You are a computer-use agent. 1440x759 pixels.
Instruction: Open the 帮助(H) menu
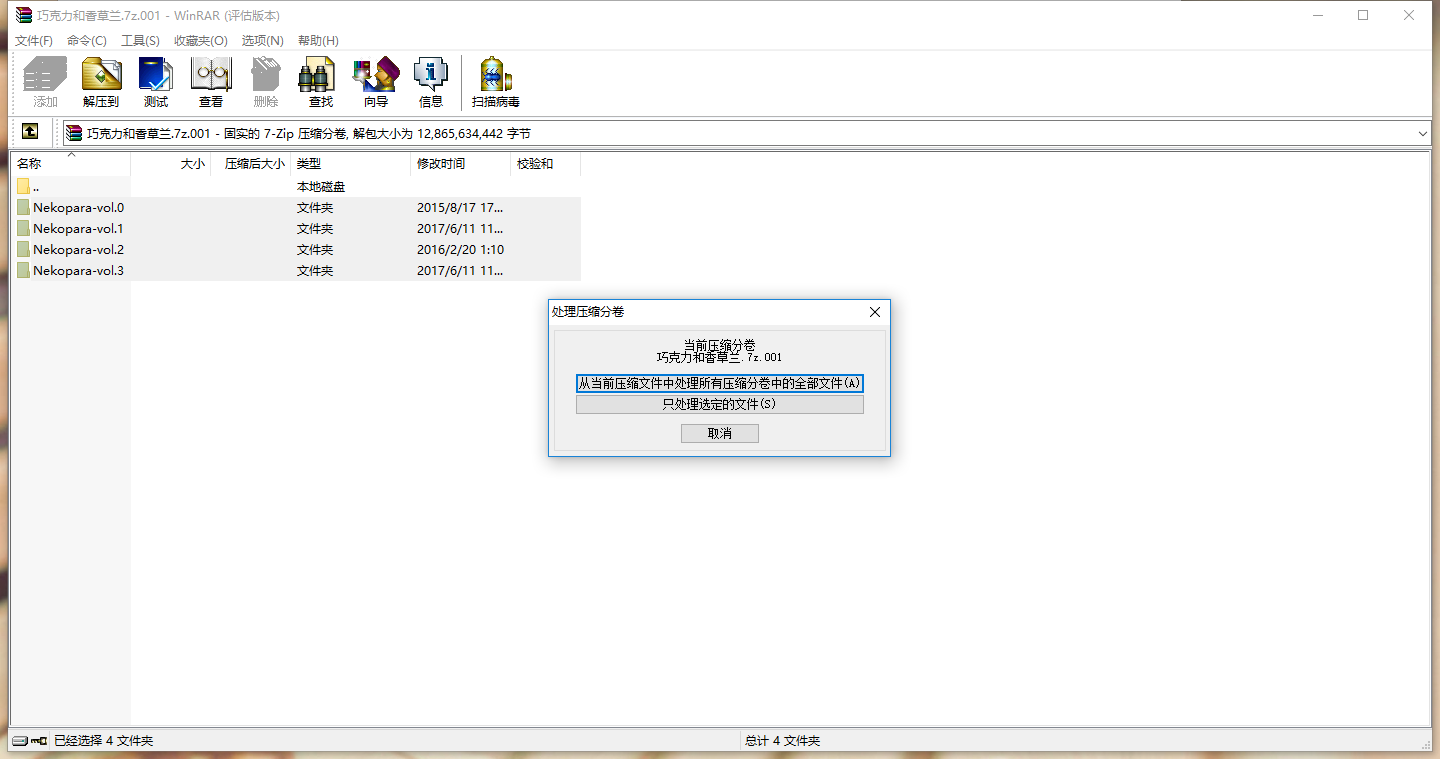coord(318,41)
